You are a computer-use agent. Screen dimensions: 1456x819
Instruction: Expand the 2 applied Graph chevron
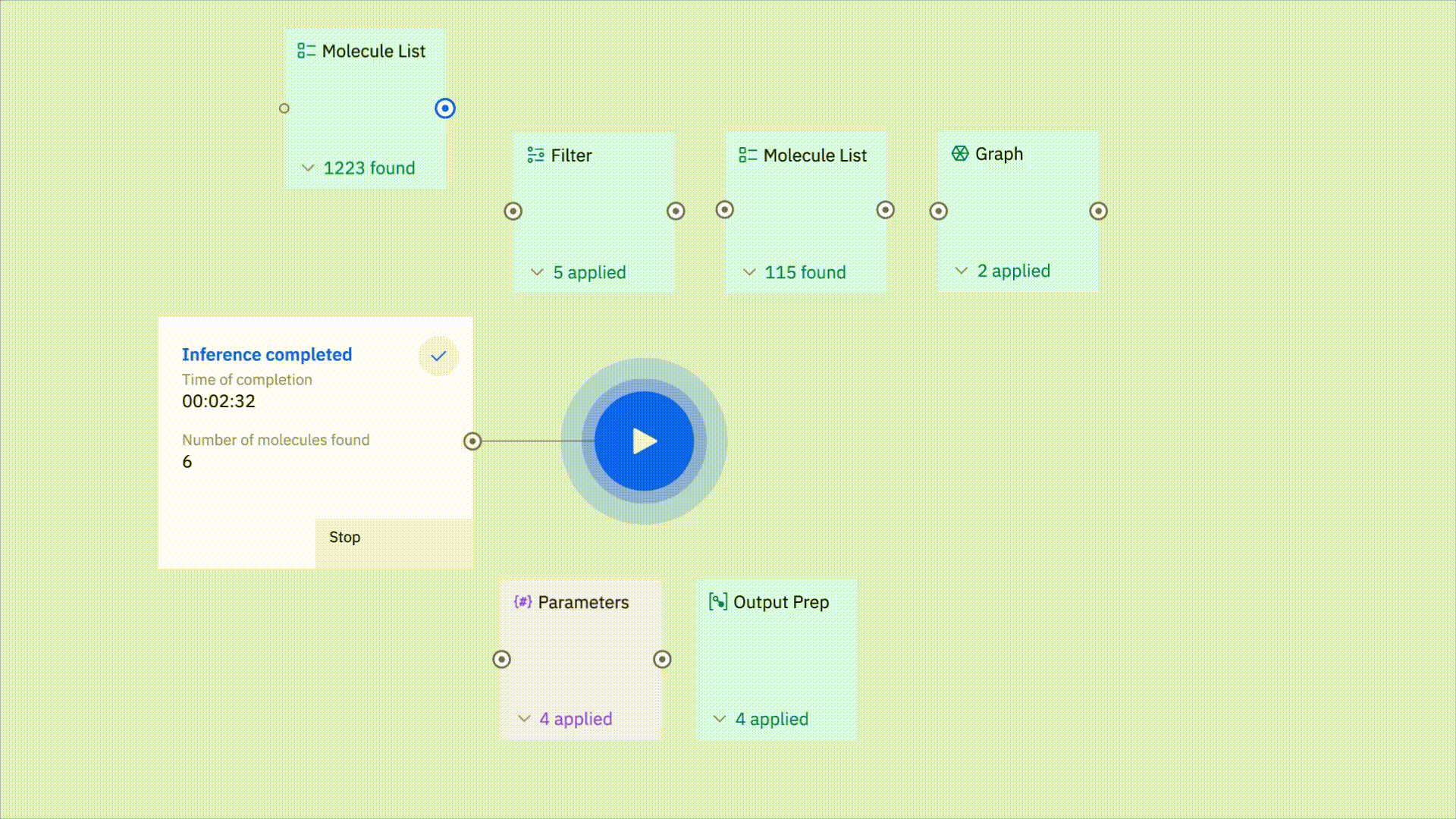click(962, 271)
